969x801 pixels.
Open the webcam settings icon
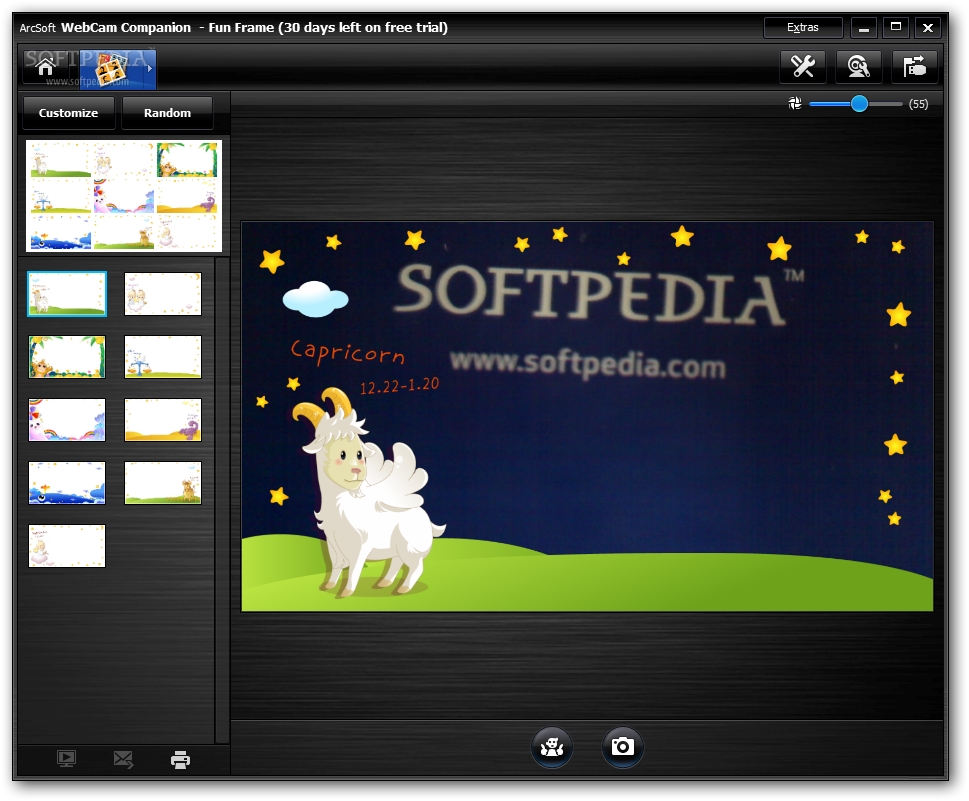point(858,67)
